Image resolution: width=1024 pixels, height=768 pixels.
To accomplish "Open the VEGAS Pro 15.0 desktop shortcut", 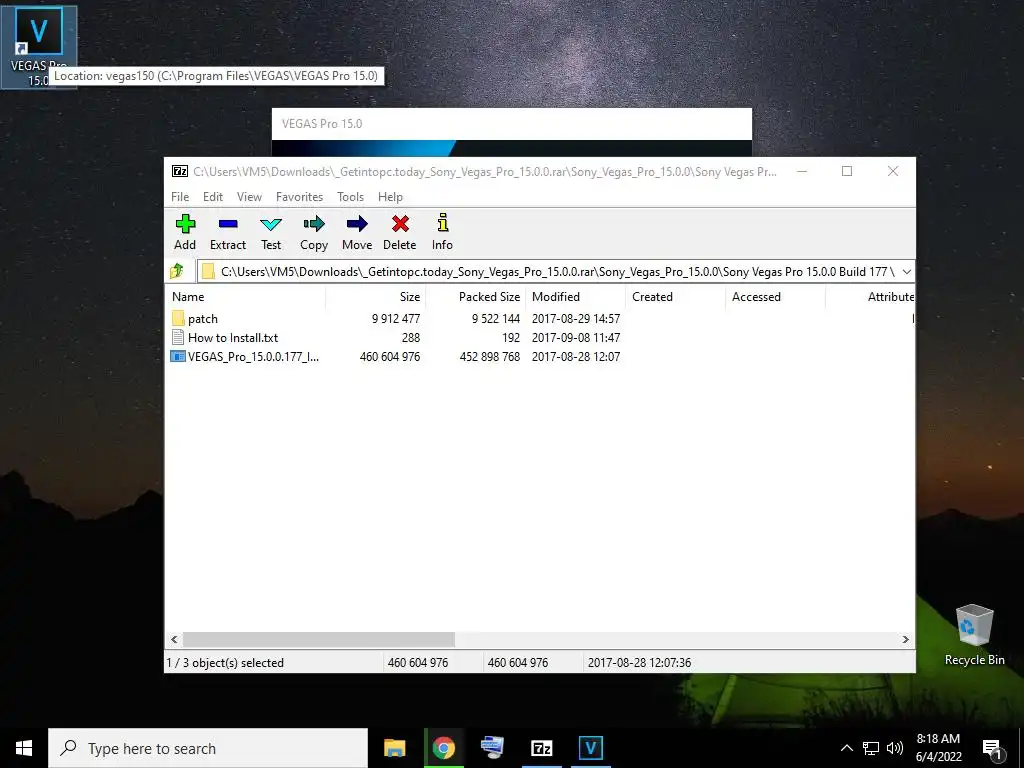I will [39, 46].
